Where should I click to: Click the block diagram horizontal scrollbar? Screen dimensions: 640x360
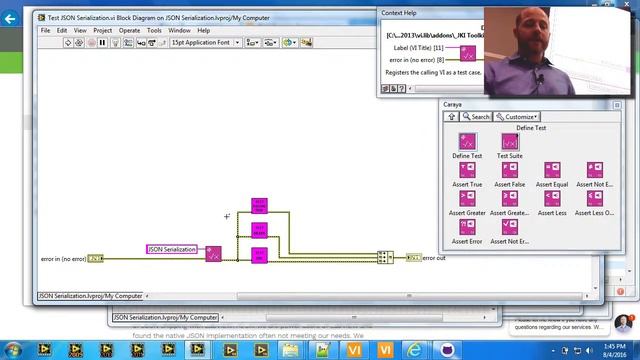(x=409, y=296)
